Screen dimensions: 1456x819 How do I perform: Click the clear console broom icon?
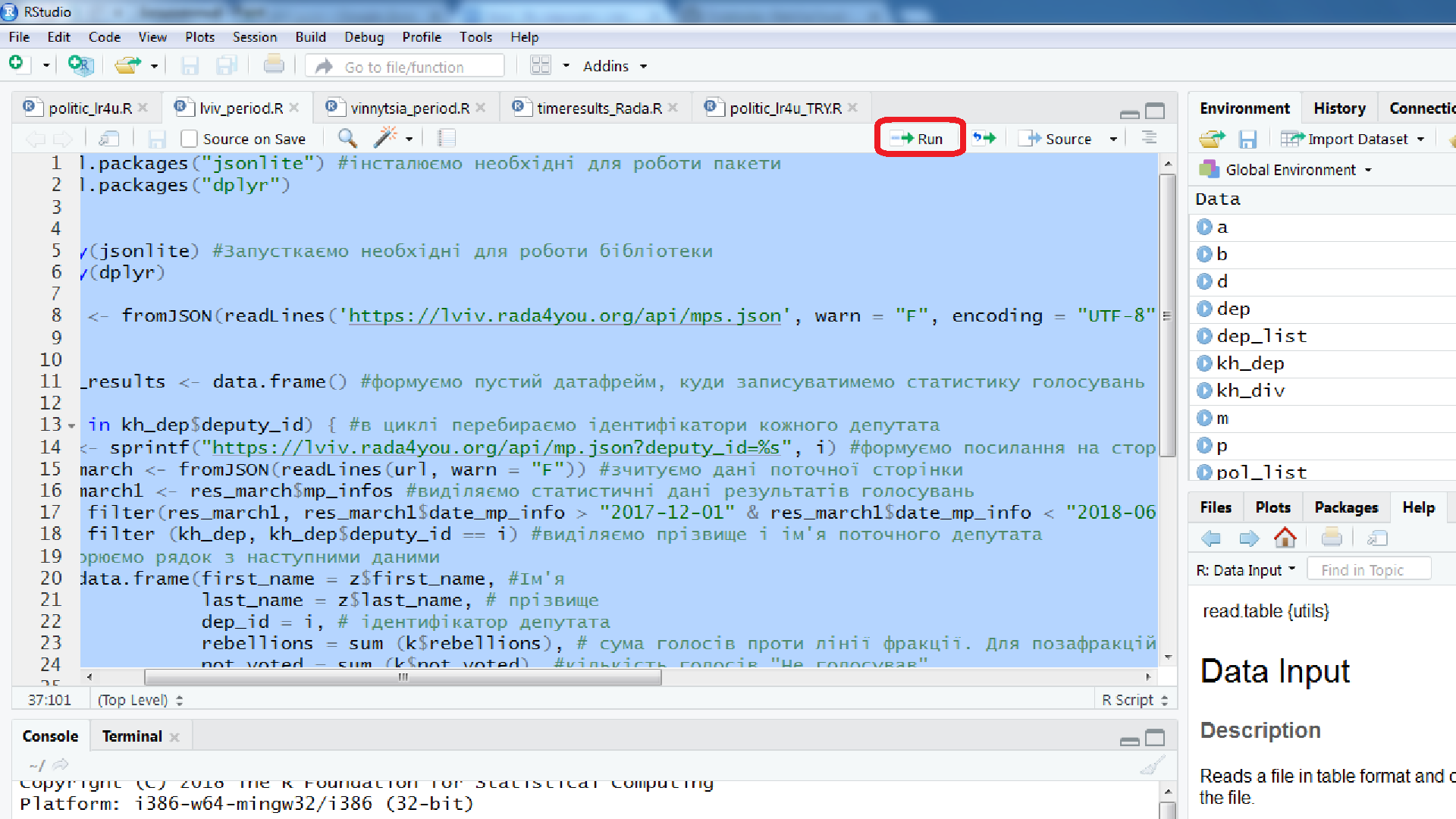[x=1151, y=766]
